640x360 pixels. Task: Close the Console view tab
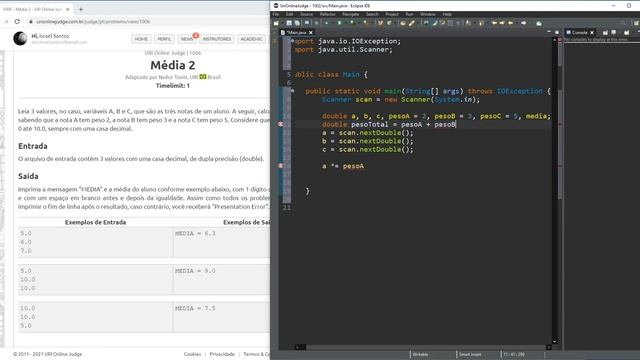(592, 32)
